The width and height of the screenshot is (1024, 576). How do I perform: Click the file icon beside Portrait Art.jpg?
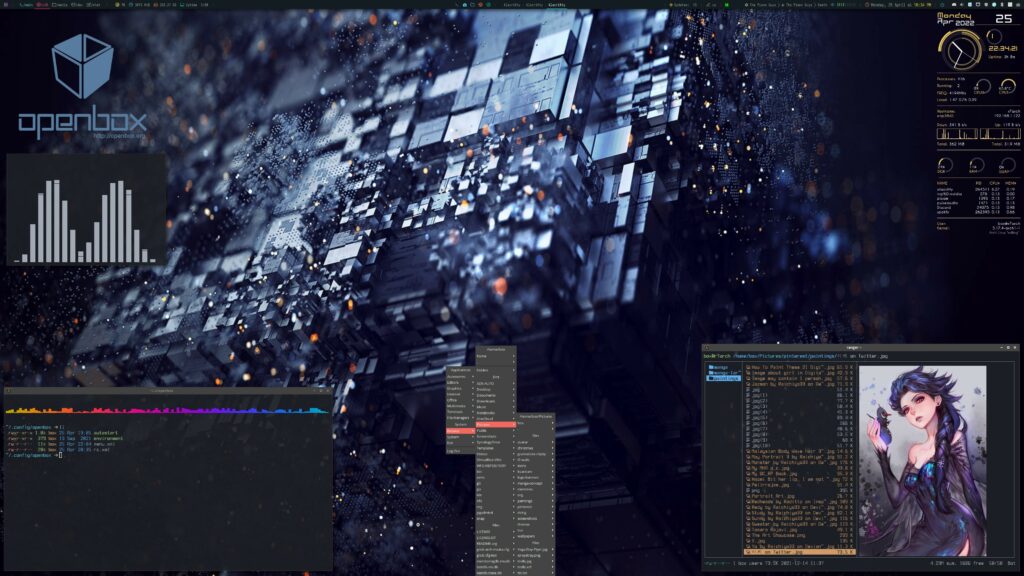(748, 493)
